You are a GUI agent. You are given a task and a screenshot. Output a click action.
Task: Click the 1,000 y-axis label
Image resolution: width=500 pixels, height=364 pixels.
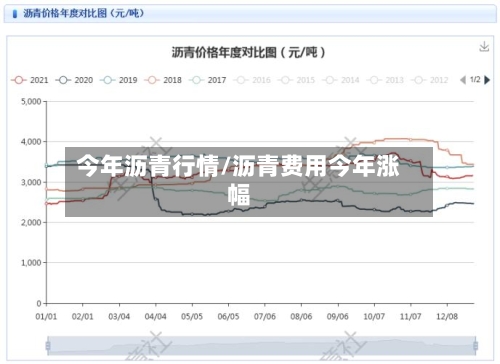31,263
